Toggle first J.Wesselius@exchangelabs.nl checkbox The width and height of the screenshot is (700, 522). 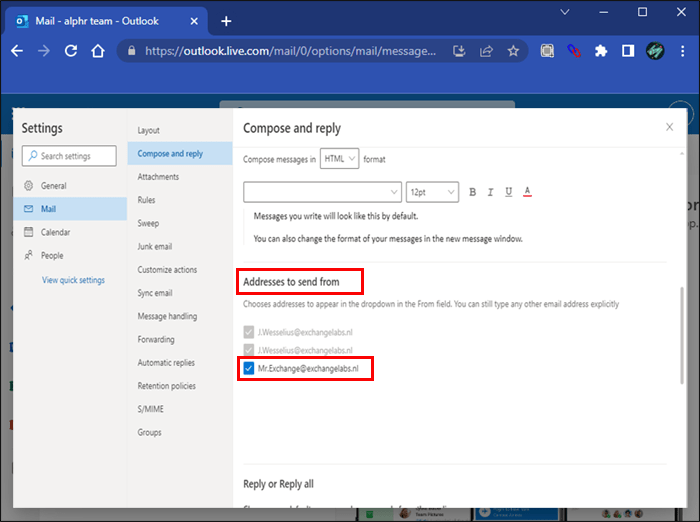click(249, 331)
